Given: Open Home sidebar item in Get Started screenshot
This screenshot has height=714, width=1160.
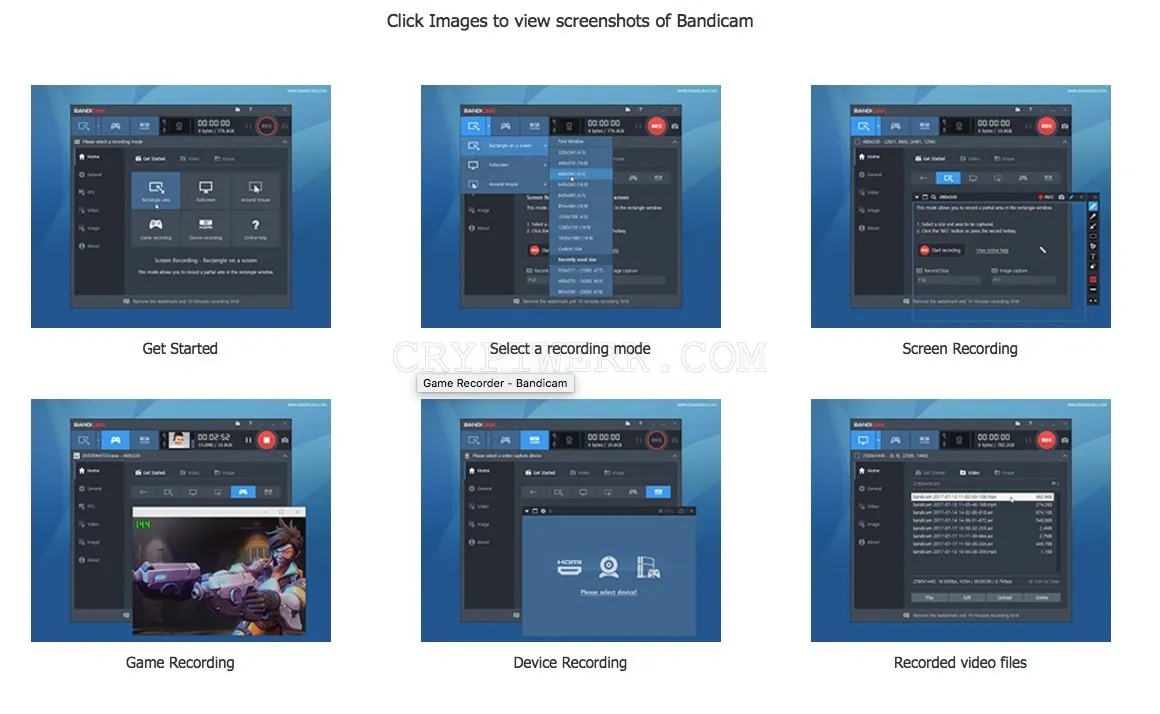Looking at the screenshot, I should tap(90, 157).
